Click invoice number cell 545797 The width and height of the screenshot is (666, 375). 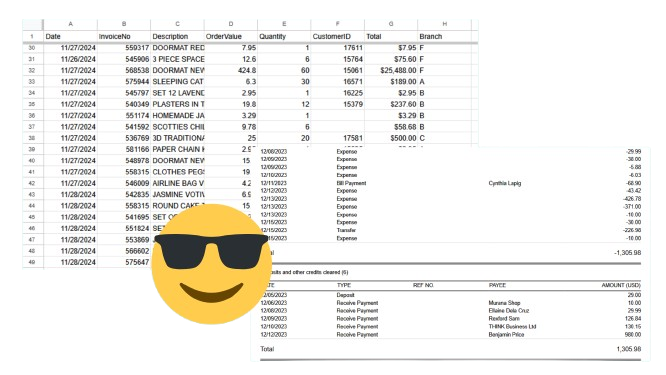coord(124,93)
